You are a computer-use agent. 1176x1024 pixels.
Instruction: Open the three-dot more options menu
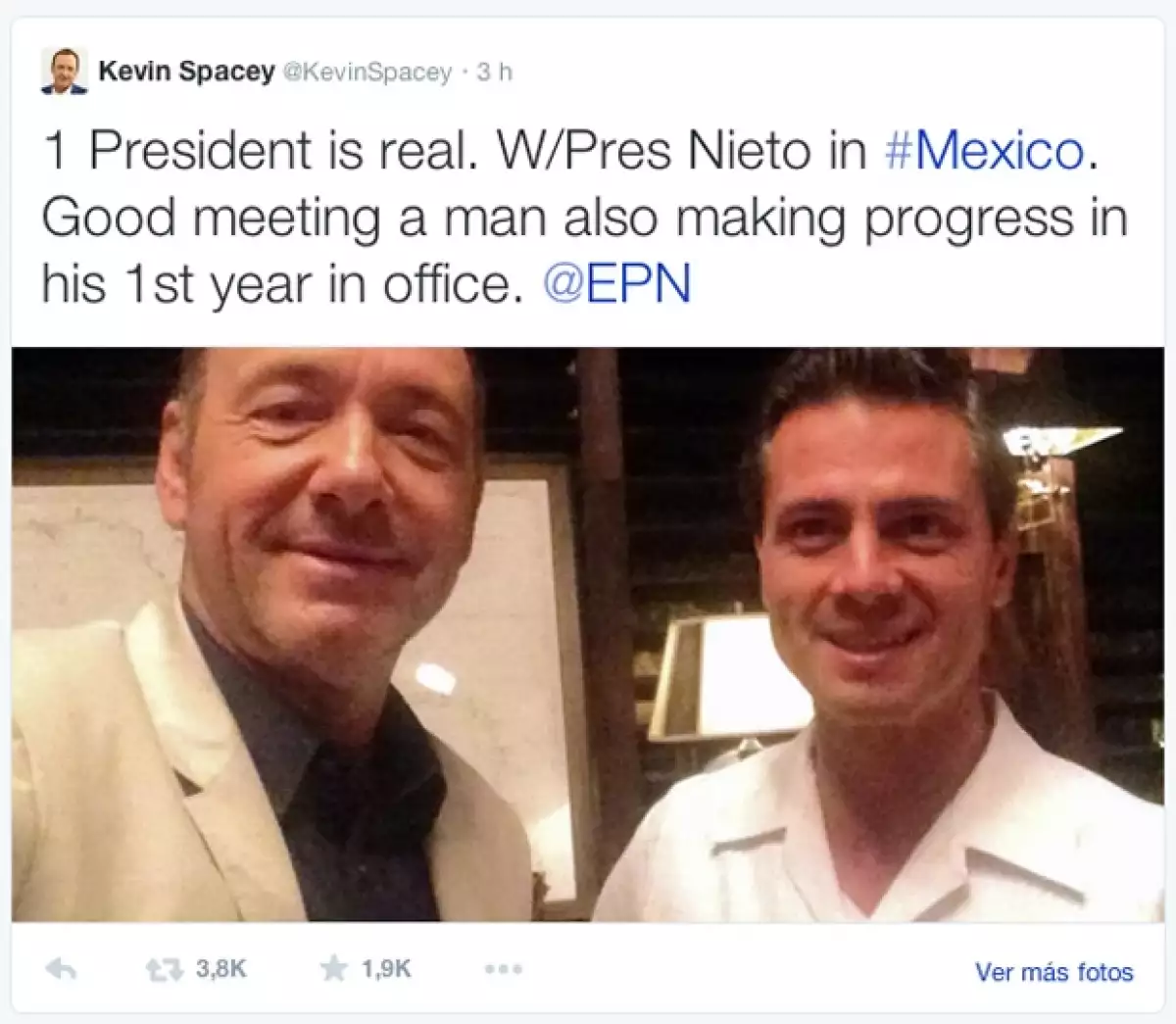point(503,969)
